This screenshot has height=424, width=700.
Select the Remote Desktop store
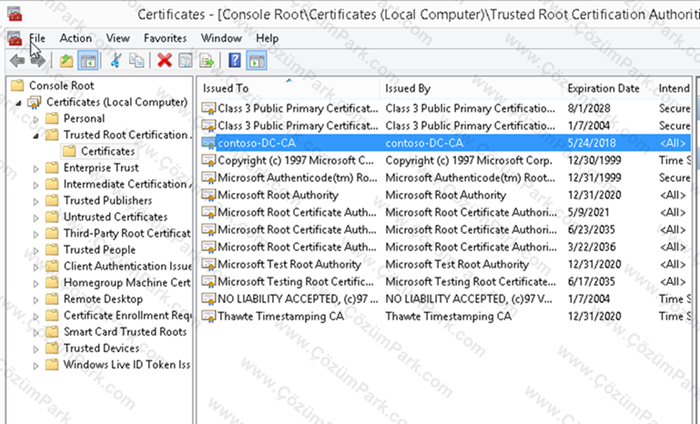(x=103, y=299)
